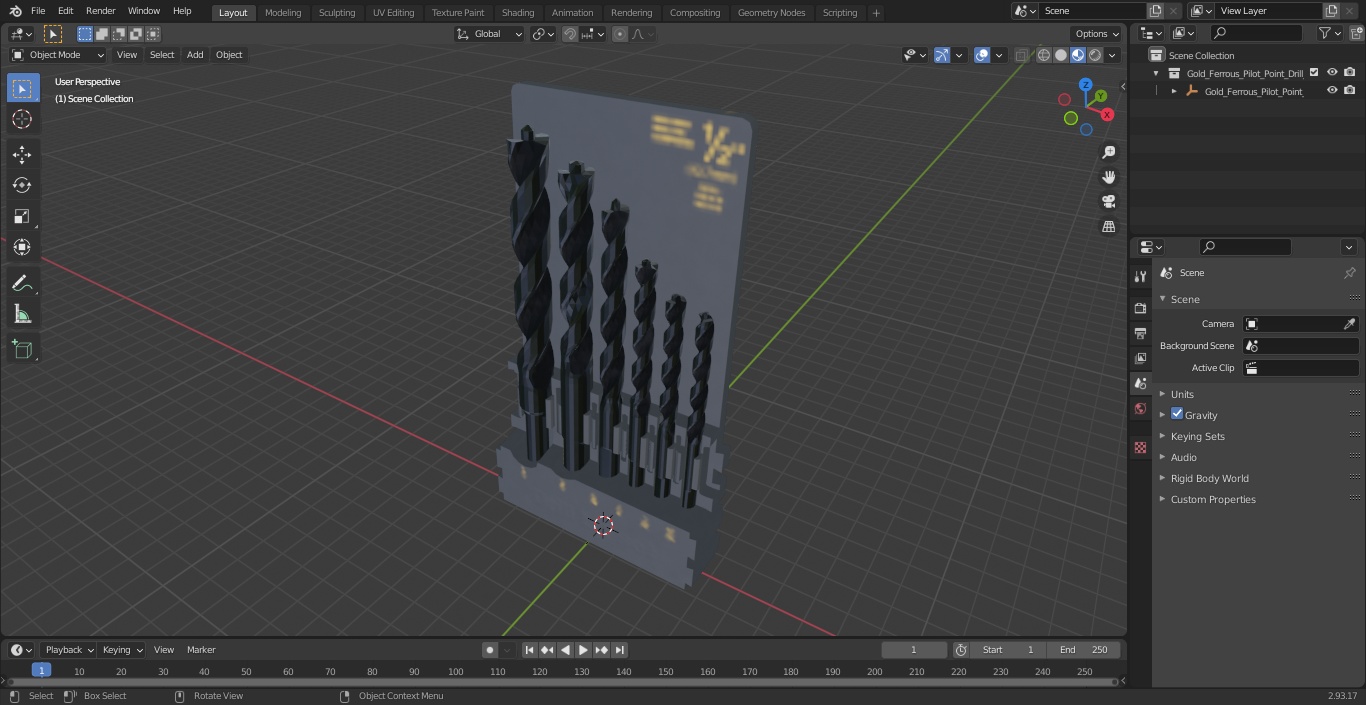This screenshot has height=705, width=1366.
Task: Open the Render menu
Action: pyautogui.click(x=100, y=11)
